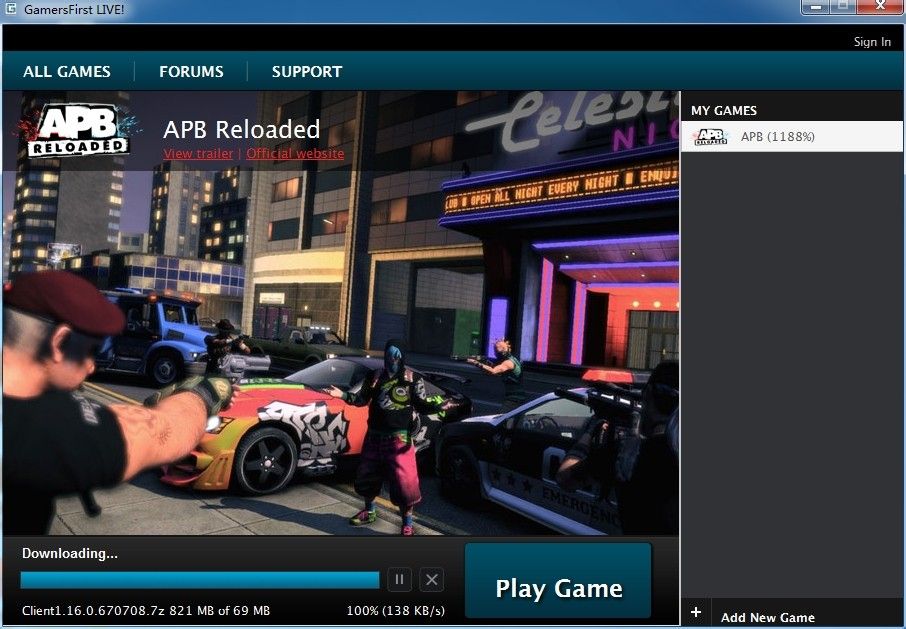Click the GamersFirst LIVE! title bar icon
The width and height of the screenshot is (906, 629).
(10, 9)
